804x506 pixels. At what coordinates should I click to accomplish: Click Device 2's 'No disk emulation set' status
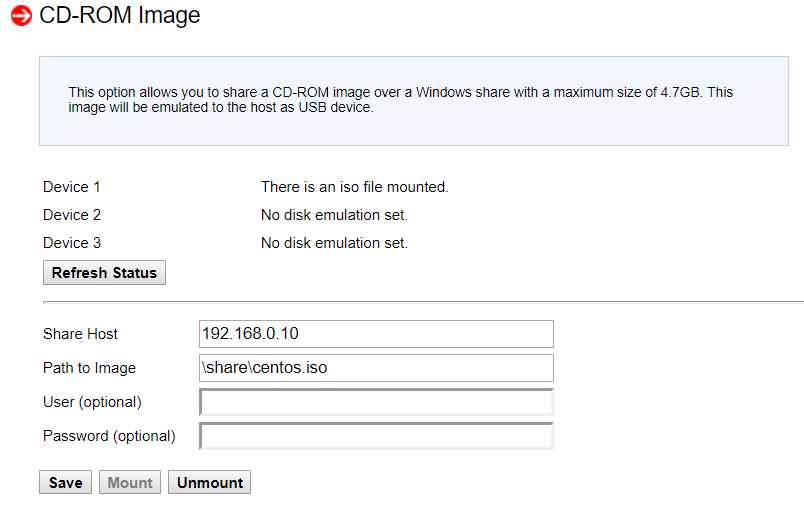click(x=334, y=215)
